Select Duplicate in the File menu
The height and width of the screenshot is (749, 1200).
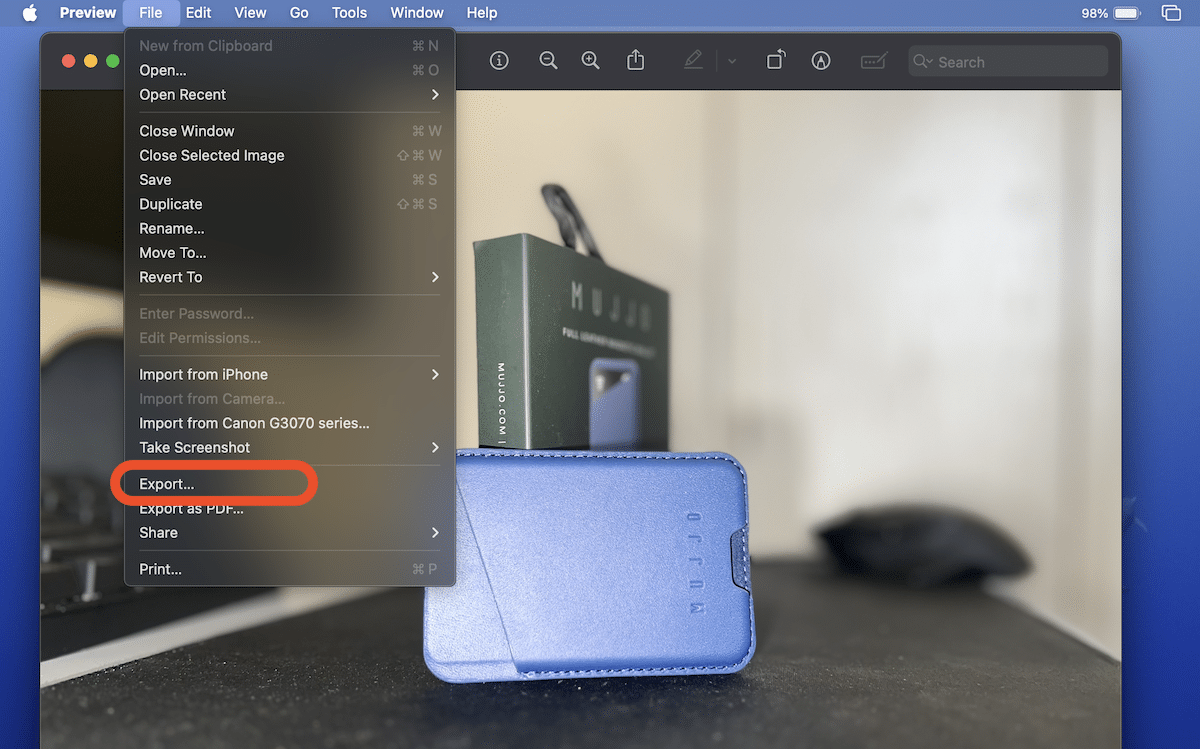click(290, 204)
